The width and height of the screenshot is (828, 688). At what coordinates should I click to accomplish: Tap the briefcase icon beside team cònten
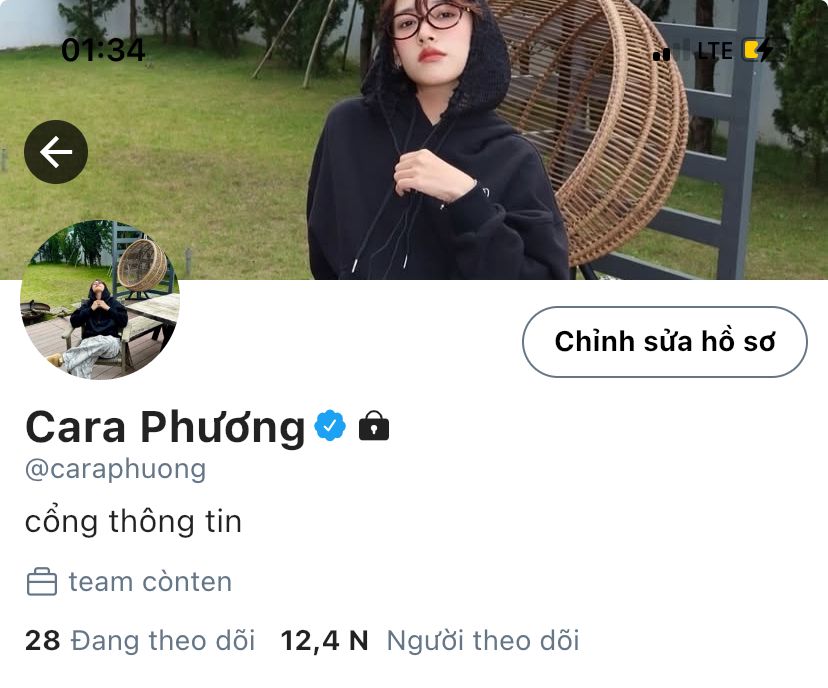point(42,582)
